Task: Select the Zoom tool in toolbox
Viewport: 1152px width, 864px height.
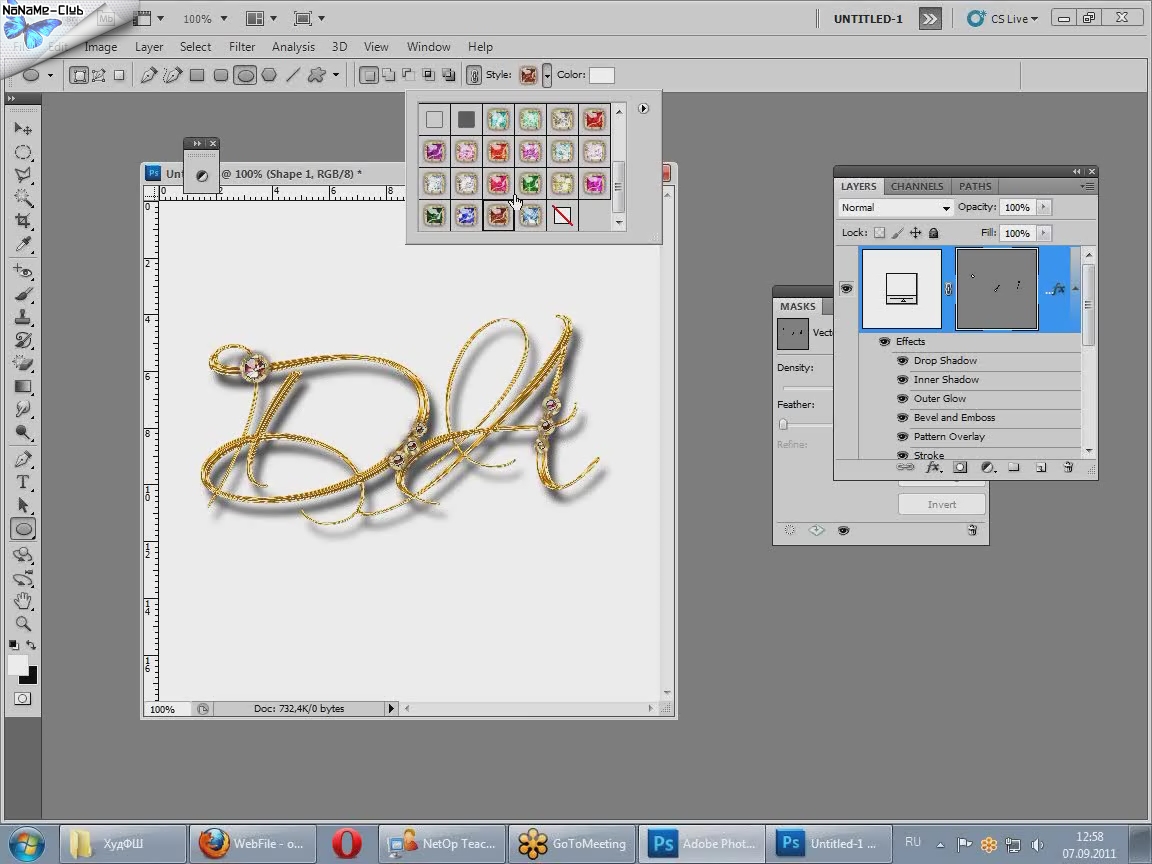Action: [23, 623]
